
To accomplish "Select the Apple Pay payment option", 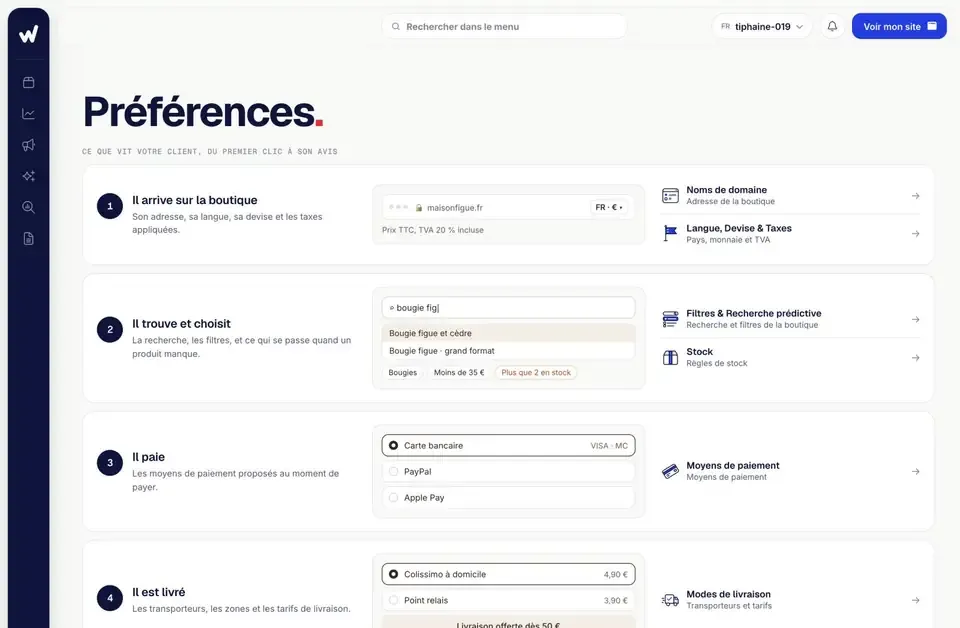I will coord(508,498).
